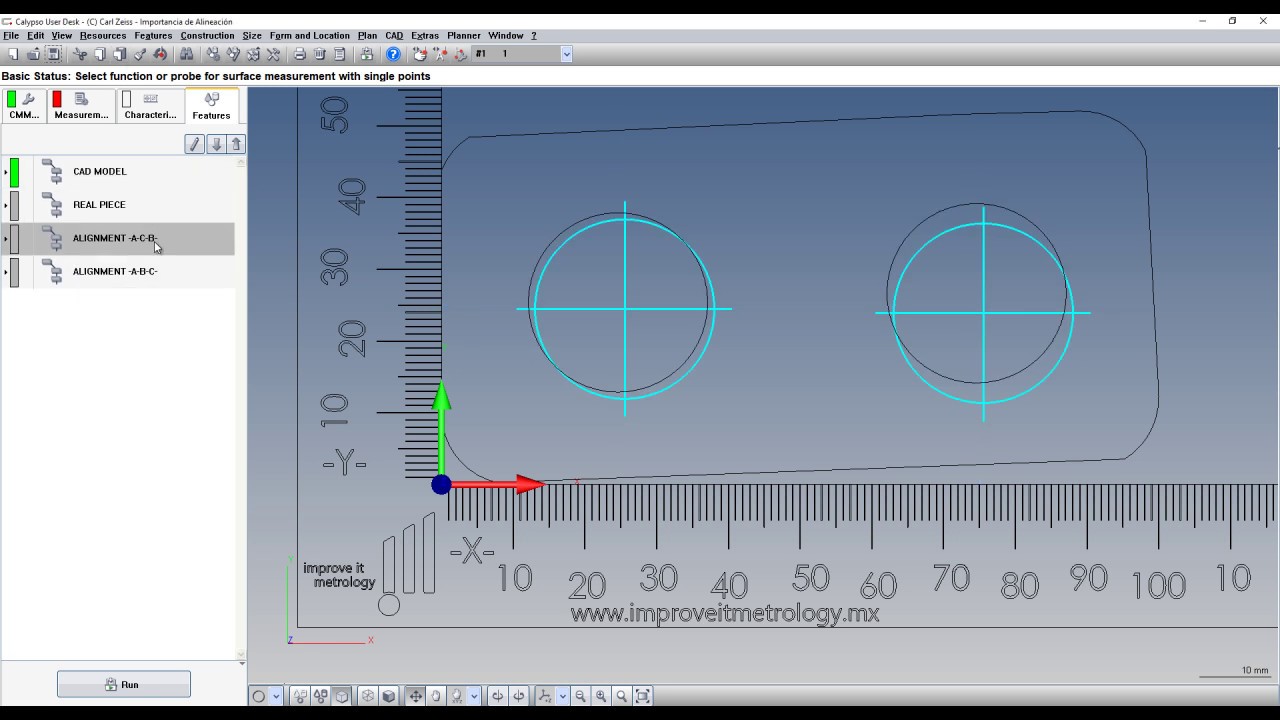This screenshot has width=1280, height=720.
Task: Click the Run button
Action: [124, 685]
